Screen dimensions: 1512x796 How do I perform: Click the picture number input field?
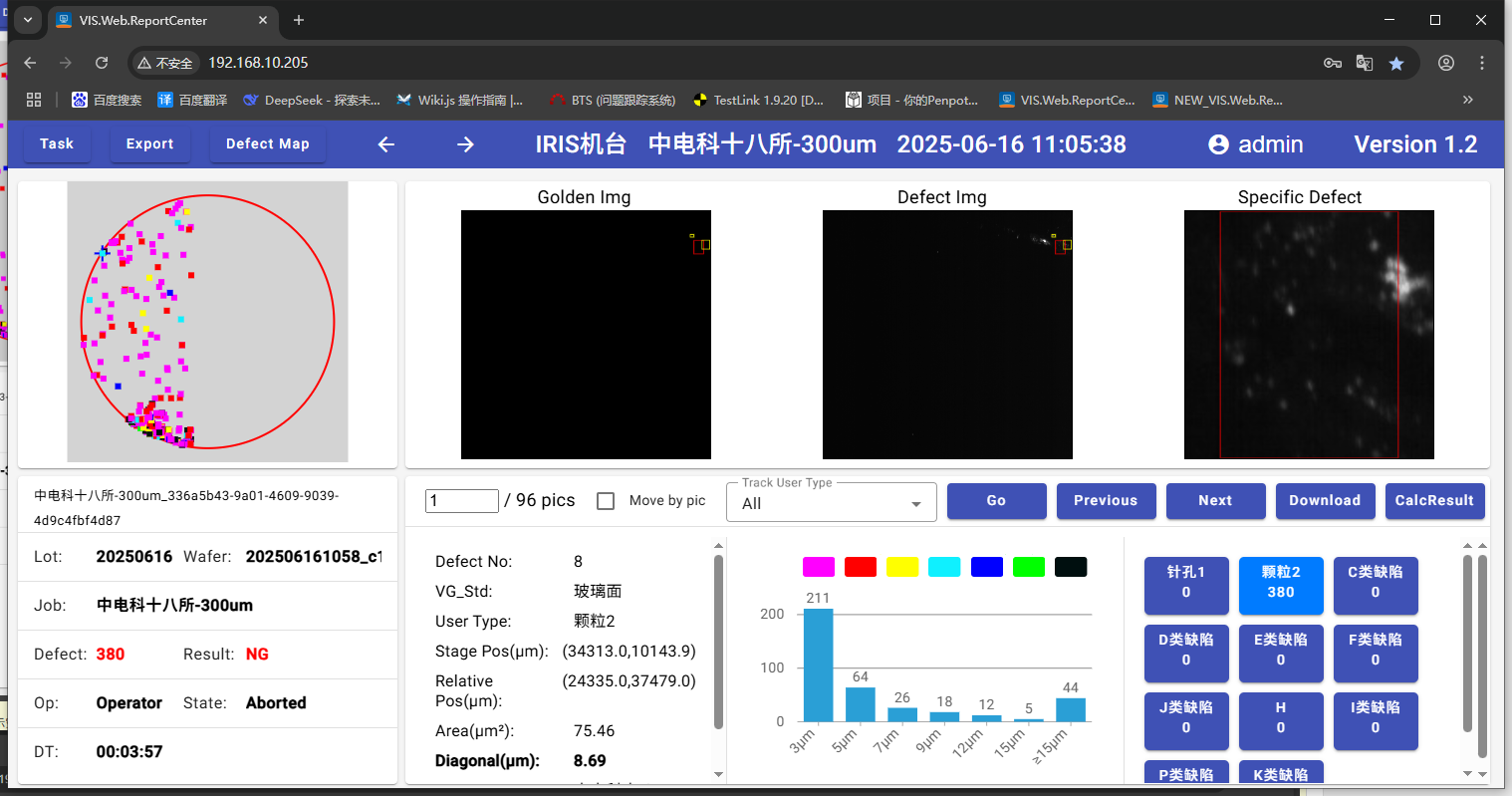pos(462,500)
